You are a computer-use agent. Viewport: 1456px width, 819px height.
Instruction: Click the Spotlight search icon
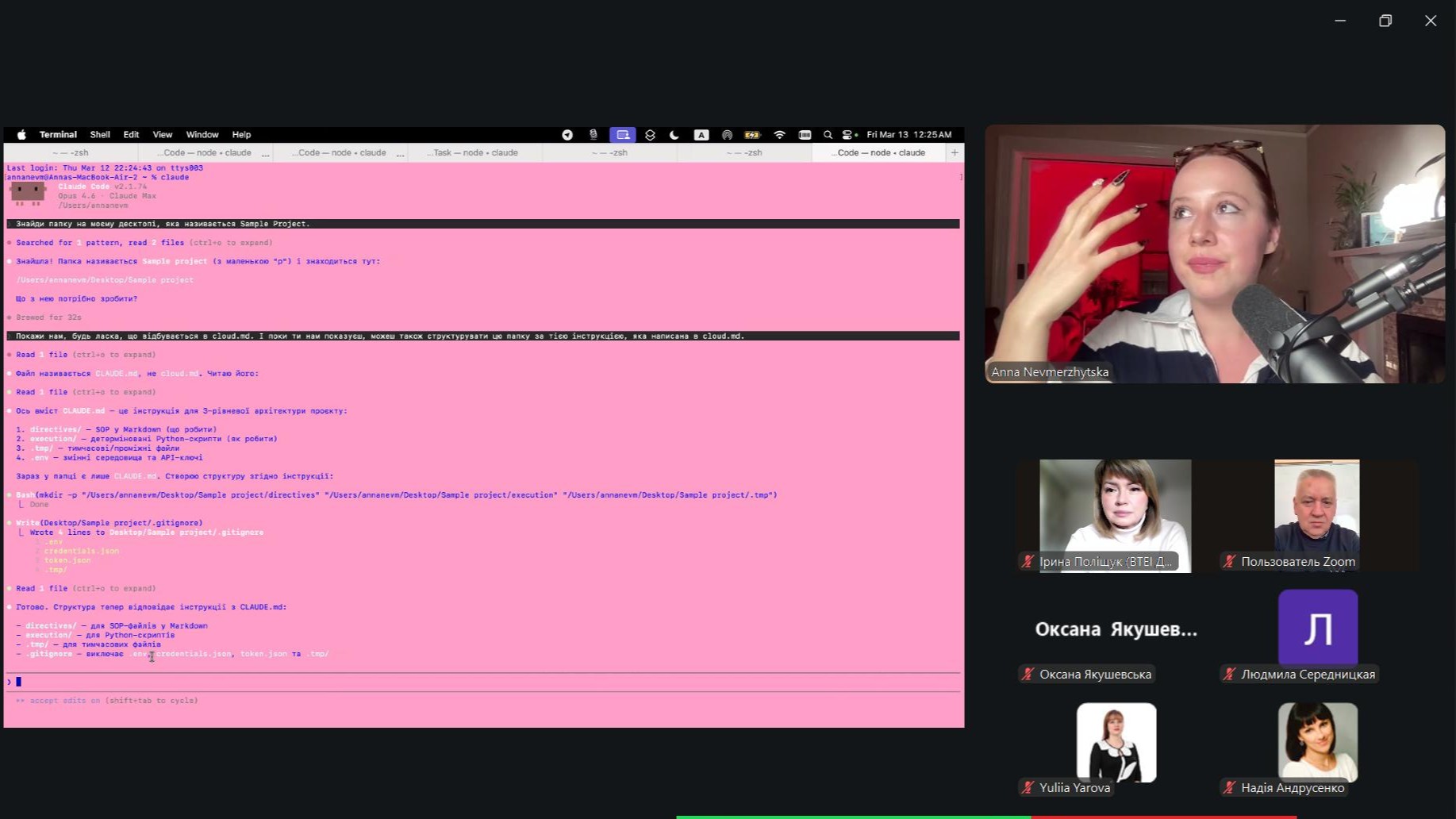pyautogui.click(x=828, y=135)
